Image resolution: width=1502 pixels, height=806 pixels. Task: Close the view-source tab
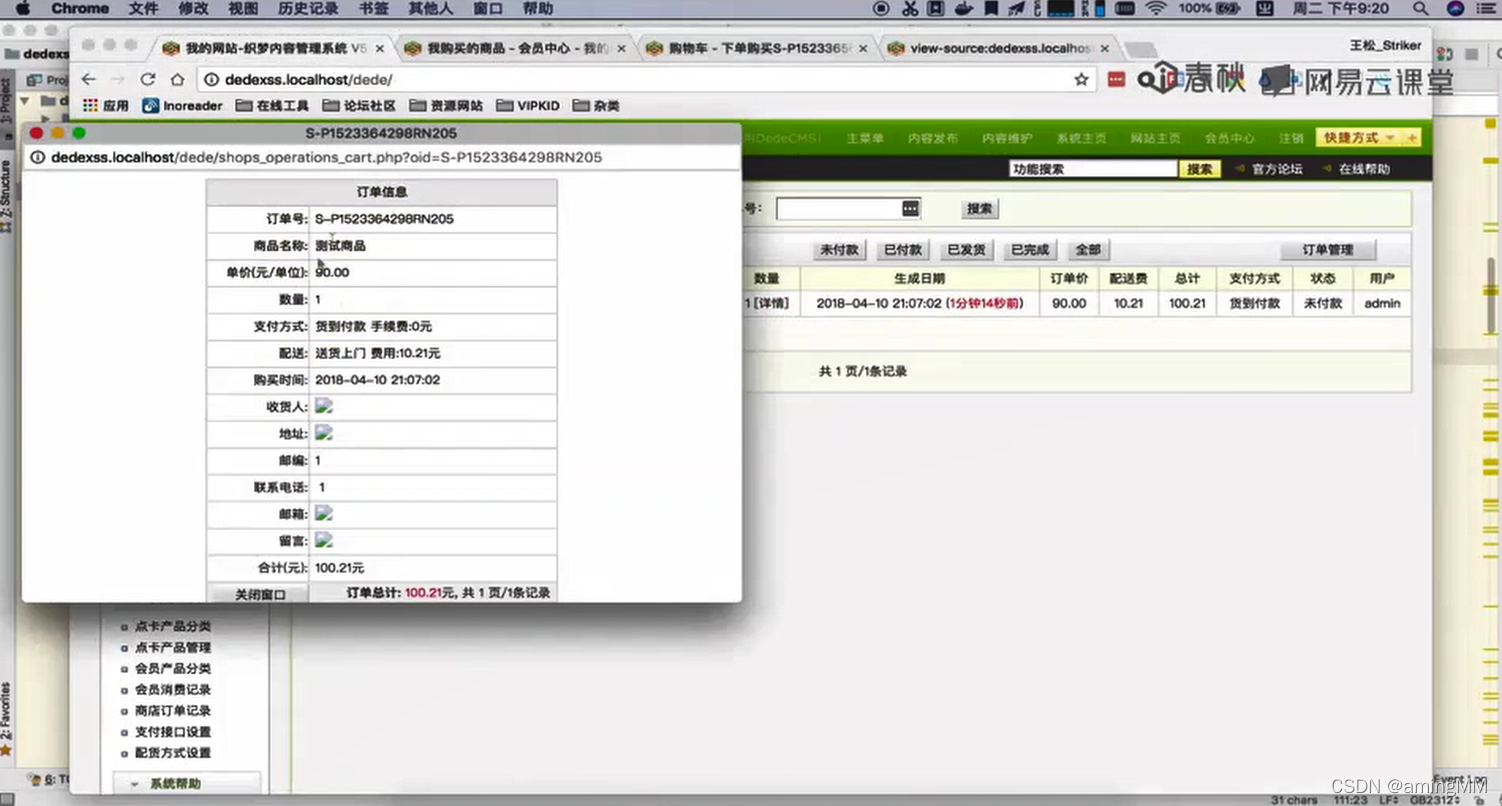(x=1105, y=48)
